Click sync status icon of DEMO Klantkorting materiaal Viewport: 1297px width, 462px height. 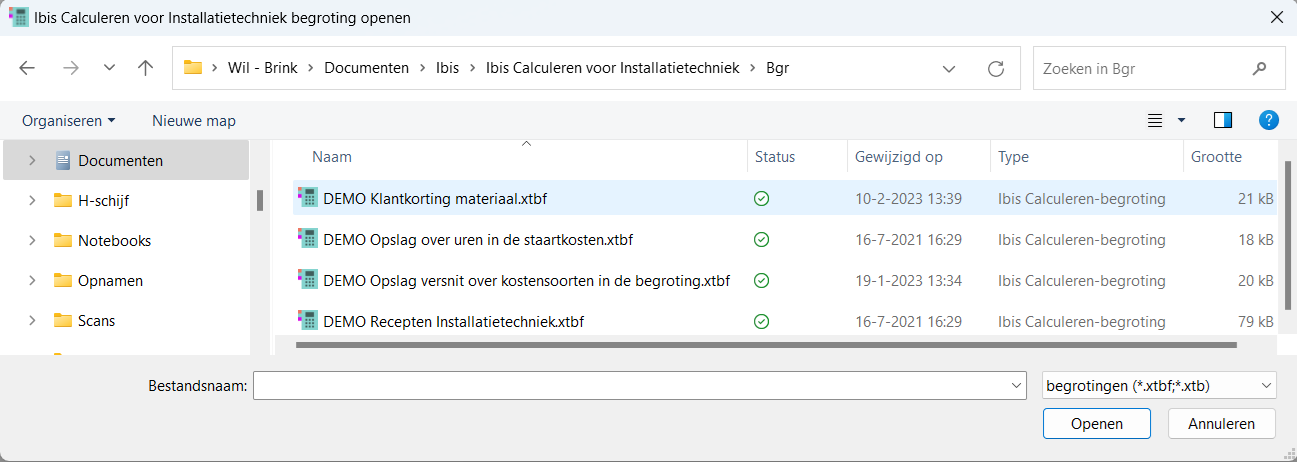762,199
